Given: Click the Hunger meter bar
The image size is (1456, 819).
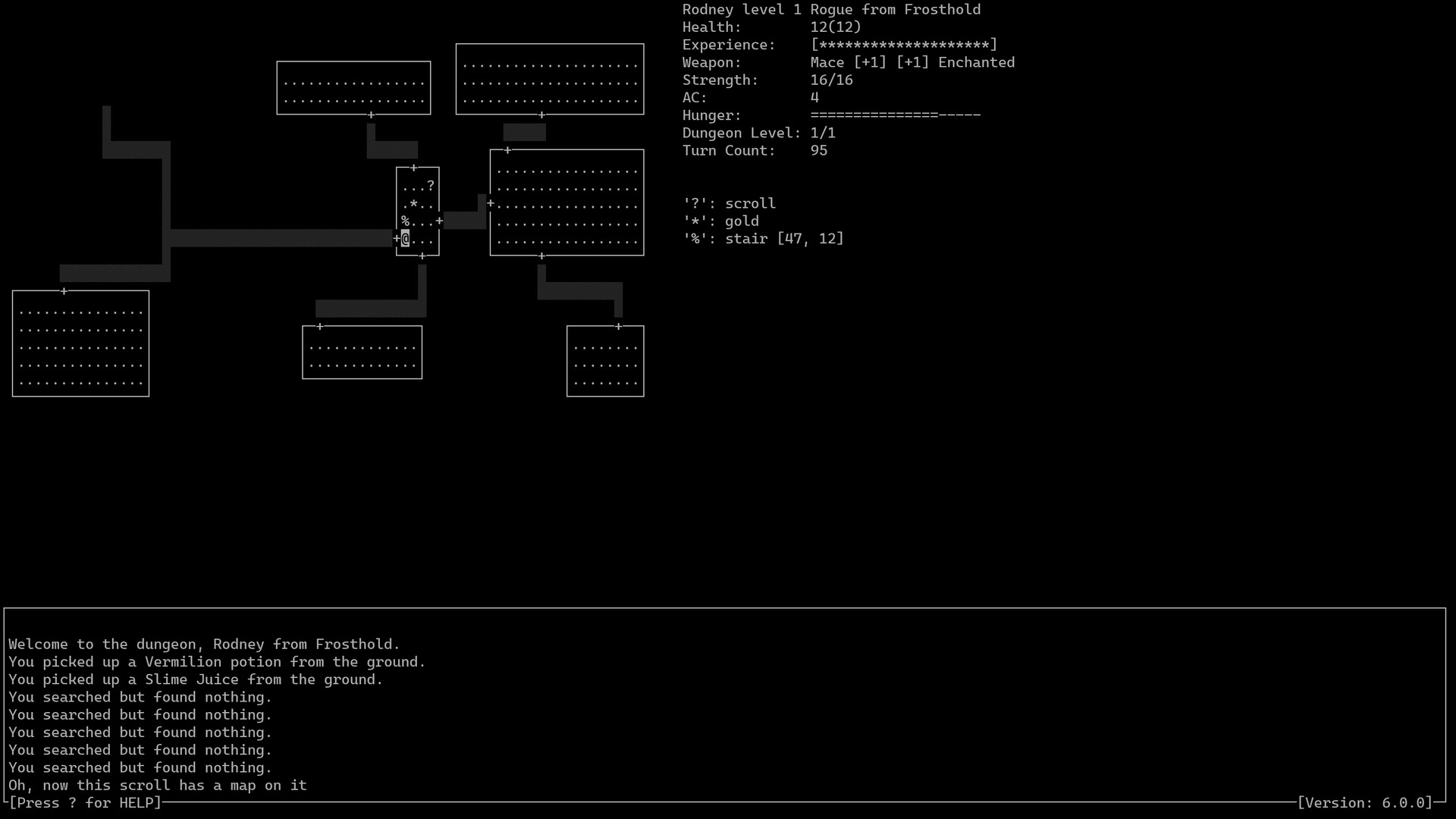Looking at the screenshot, I should coord(895,115).
